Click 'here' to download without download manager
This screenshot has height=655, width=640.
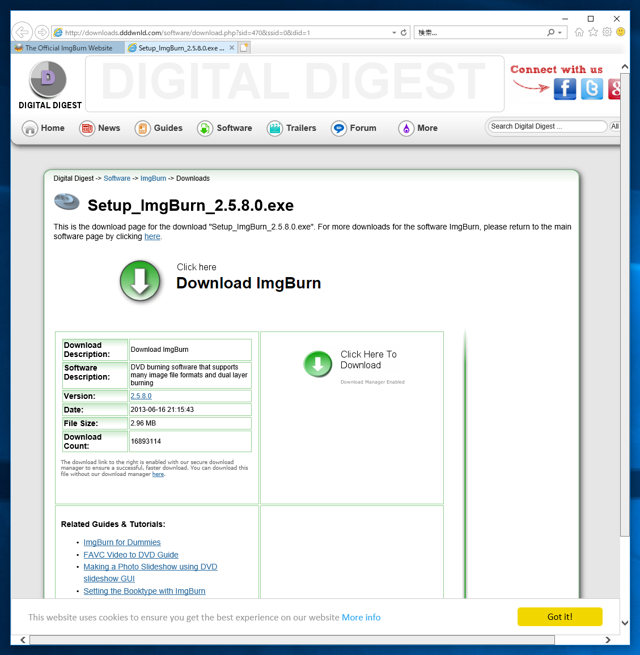[158, 474]
